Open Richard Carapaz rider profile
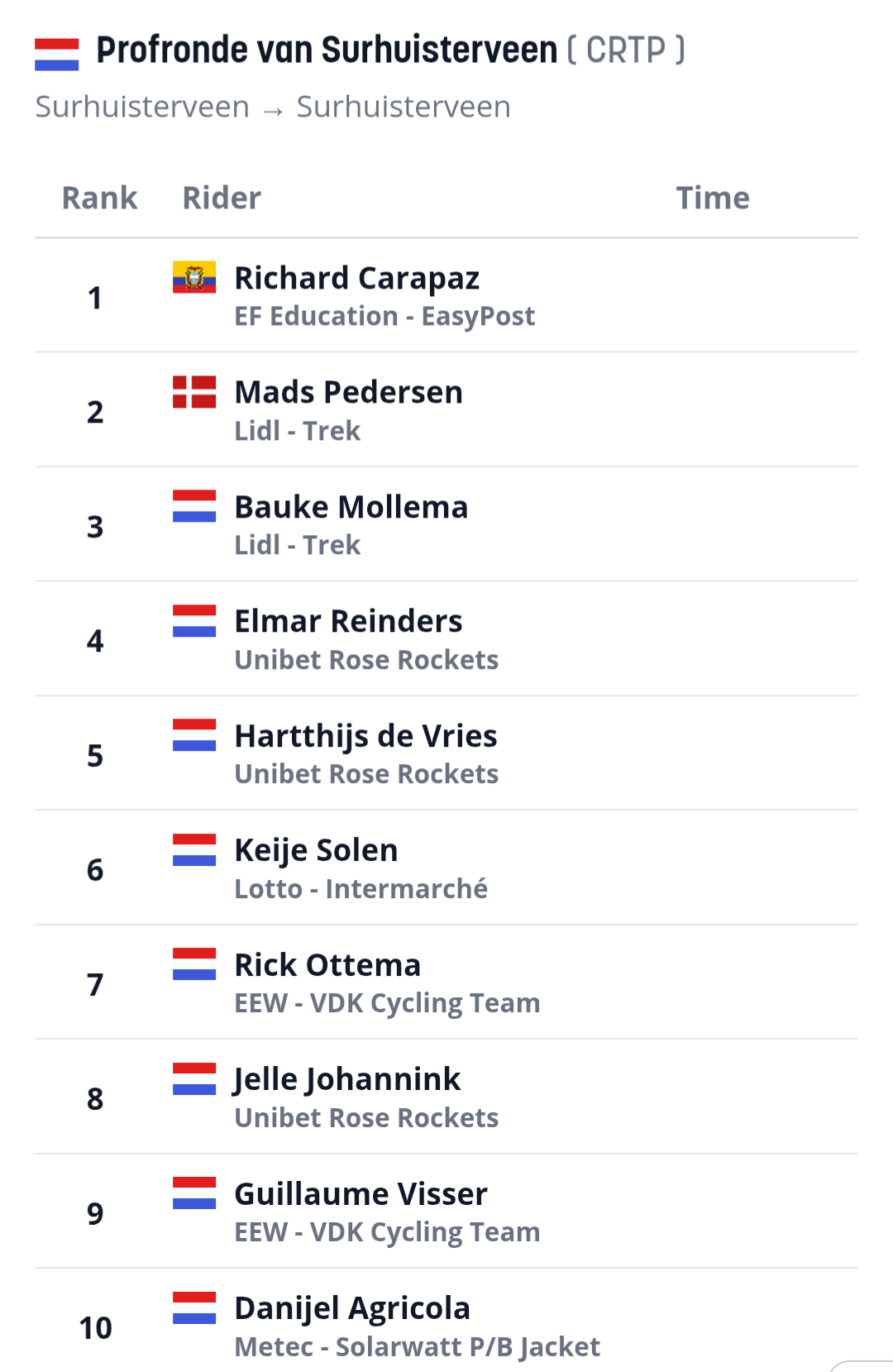Image resolution: width=893 pixels, height=1372 pixels. [357, 279]
